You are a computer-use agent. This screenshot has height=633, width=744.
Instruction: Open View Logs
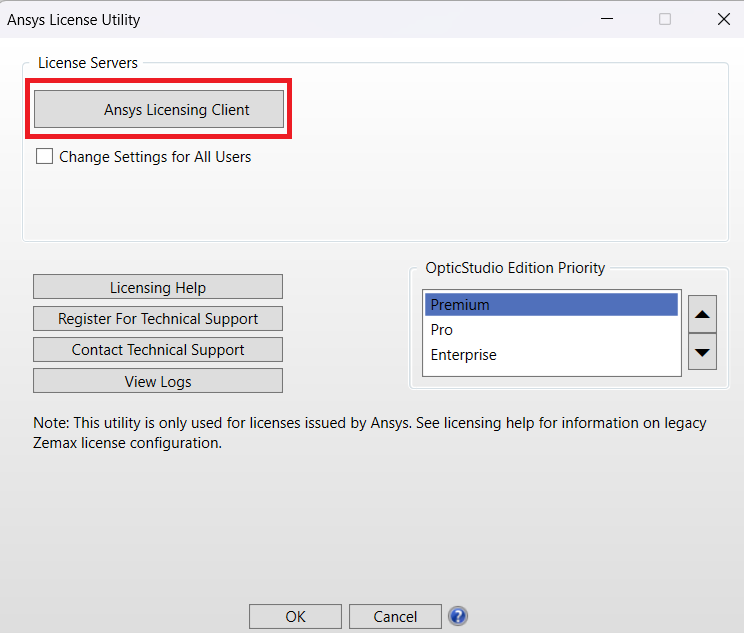point(158,381)
